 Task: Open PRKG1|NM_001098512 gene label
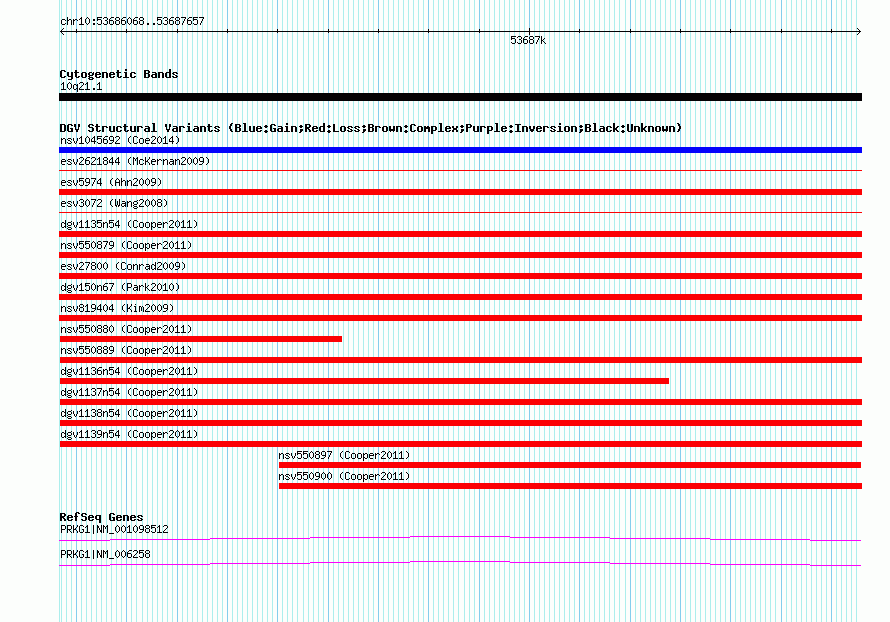114,529
